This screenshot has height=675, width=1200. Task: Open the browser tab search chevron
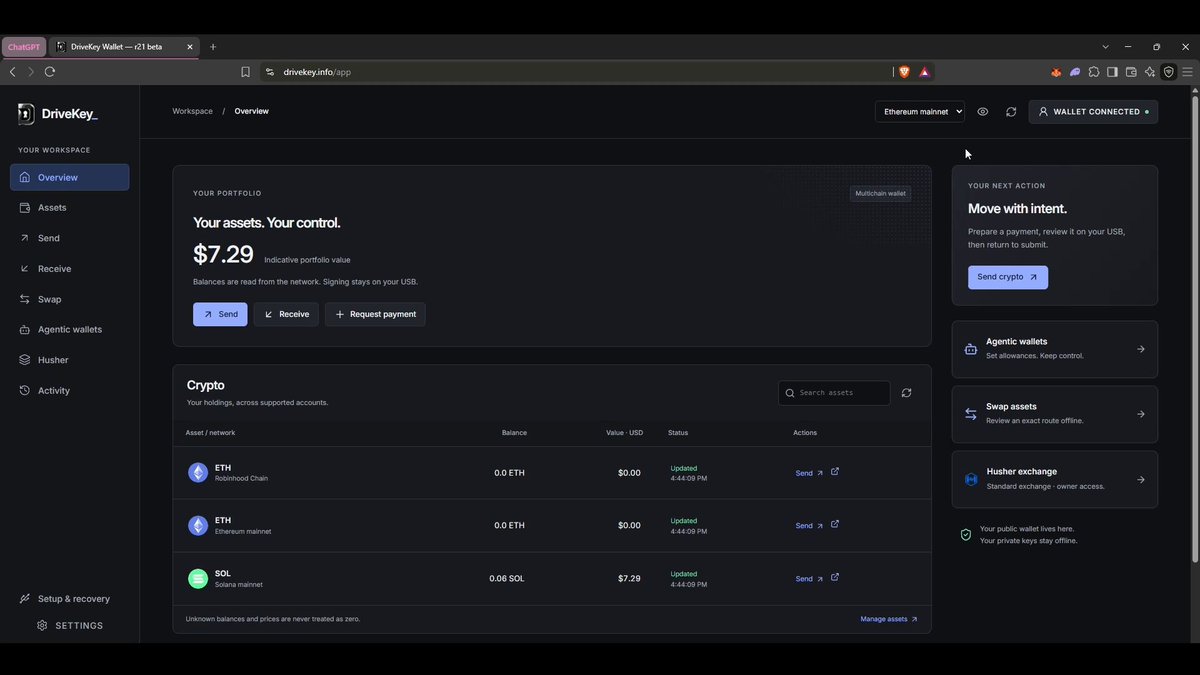tap(1105, 47)
